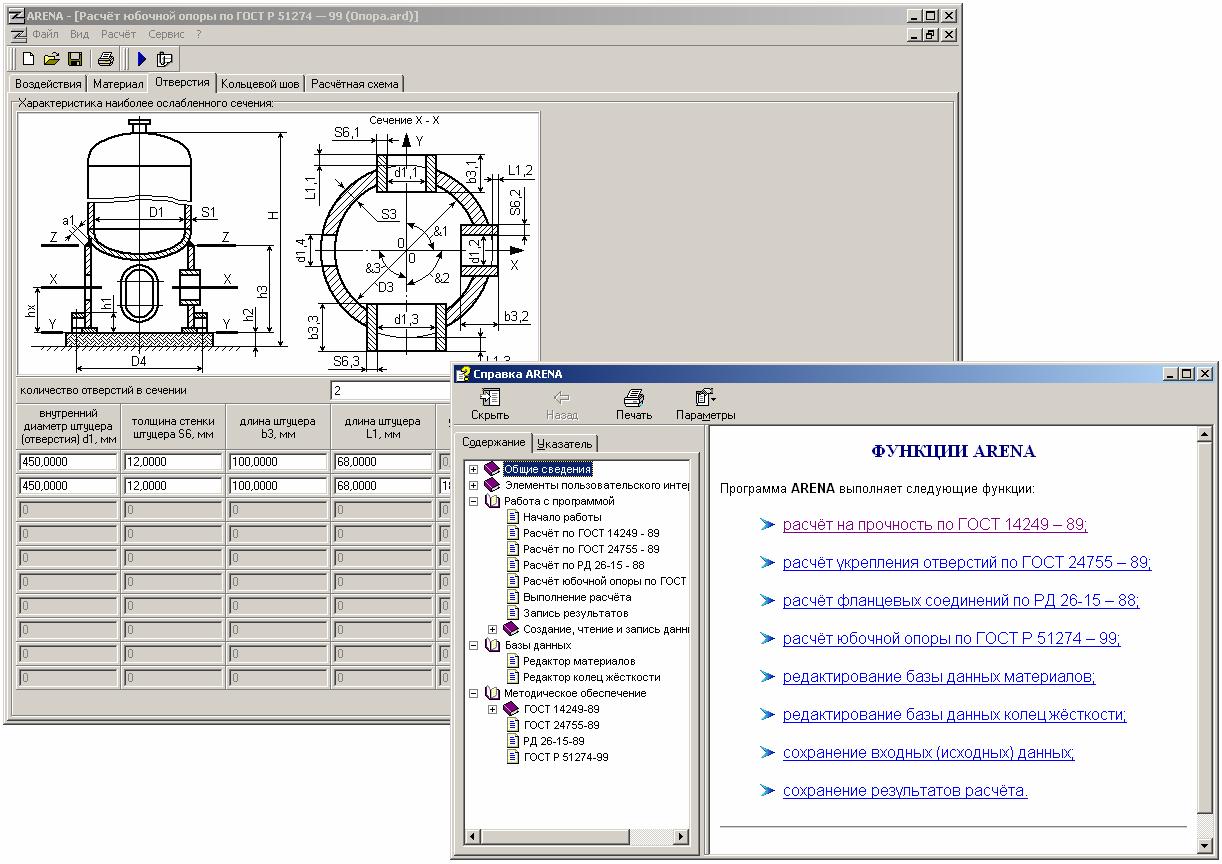Viewport: 1222px width, 864px height.
Task: Open the Сервис menu
Action: (x=166, y=34)
